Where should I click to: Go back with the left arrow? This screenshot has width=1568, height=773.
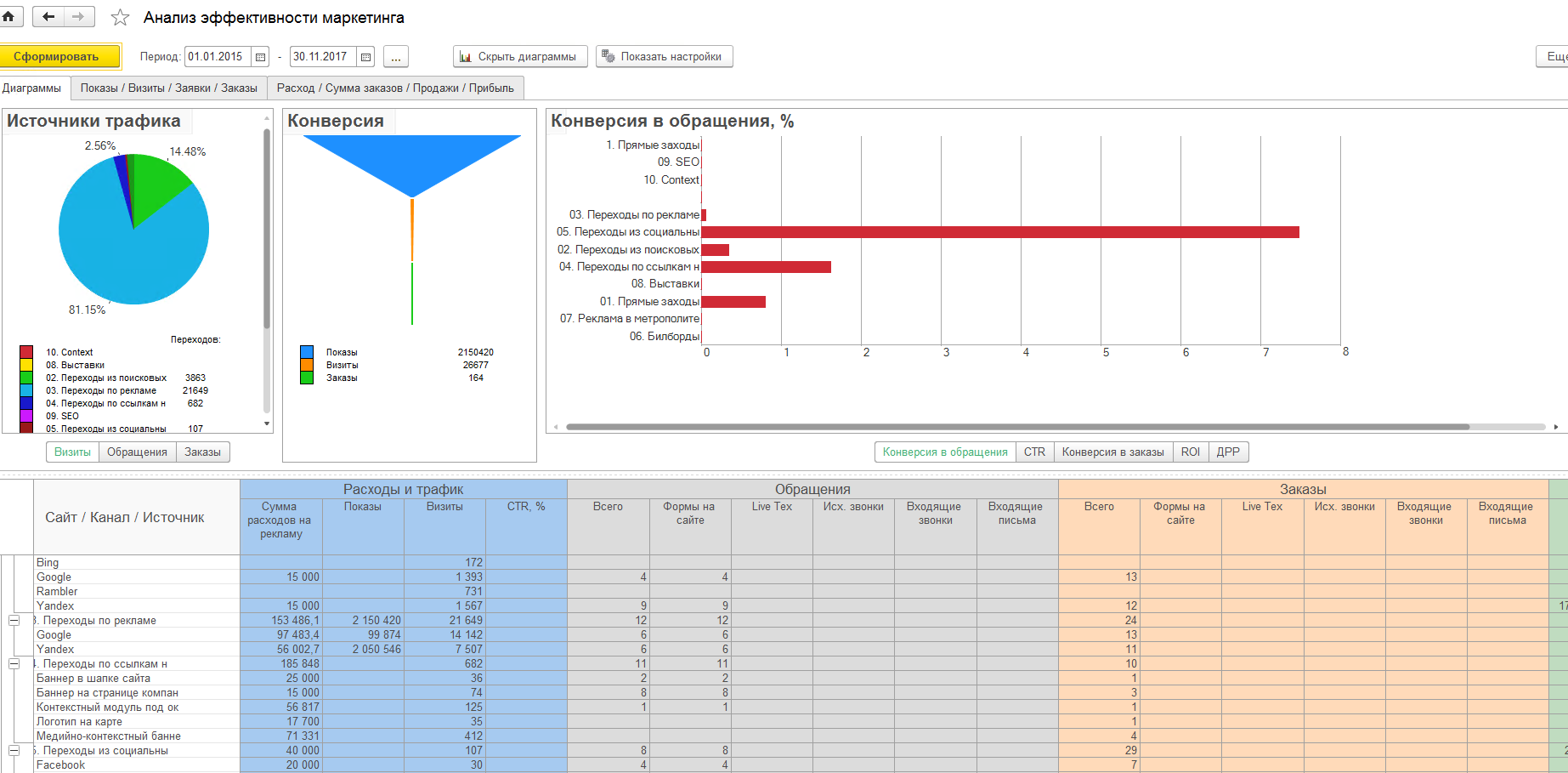coord(48,17)
